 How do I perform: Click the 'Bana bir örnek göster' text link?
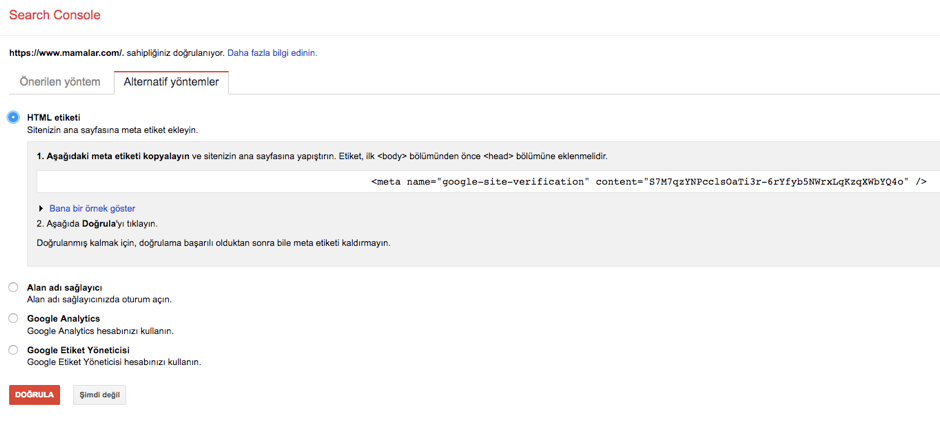point(92,209)
